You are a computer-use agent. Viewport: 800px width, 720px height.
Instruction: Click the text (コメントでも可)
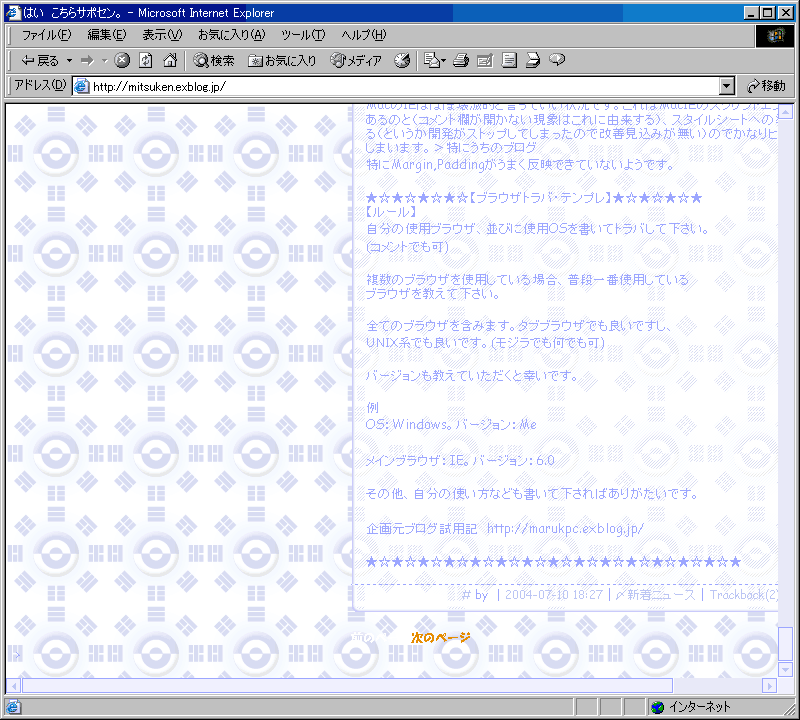pyautogui.click(x=407, y=247)
